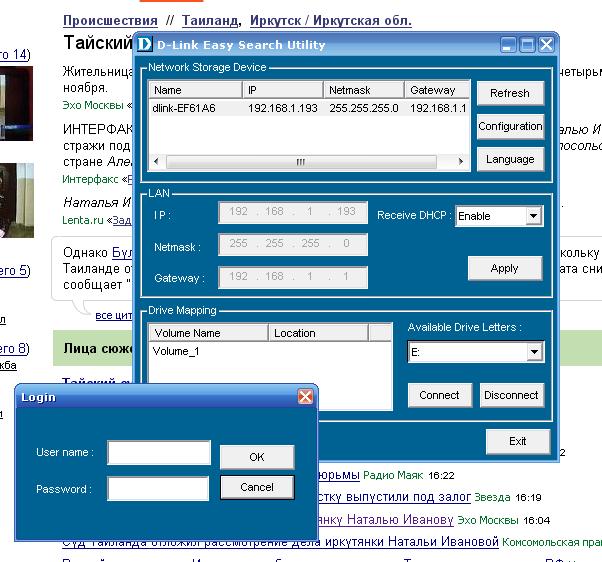Open headline about Наталью Иванову 16:04

(386, 519)
